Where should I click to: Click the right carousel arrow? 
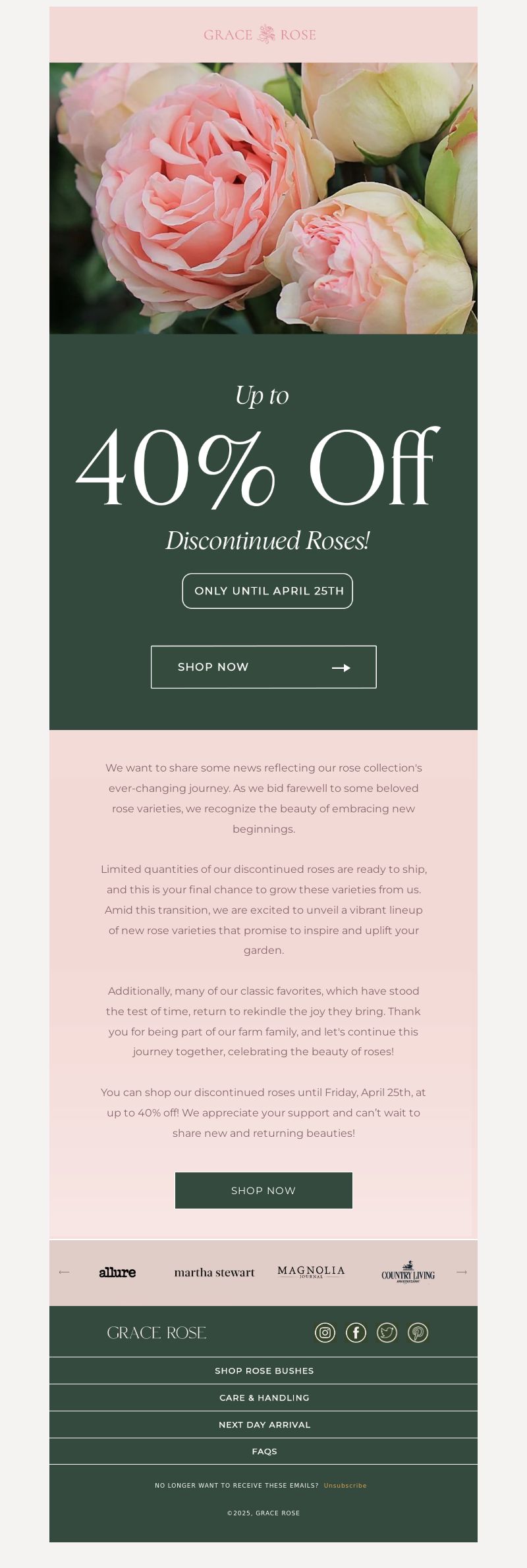pos(462,1272)
